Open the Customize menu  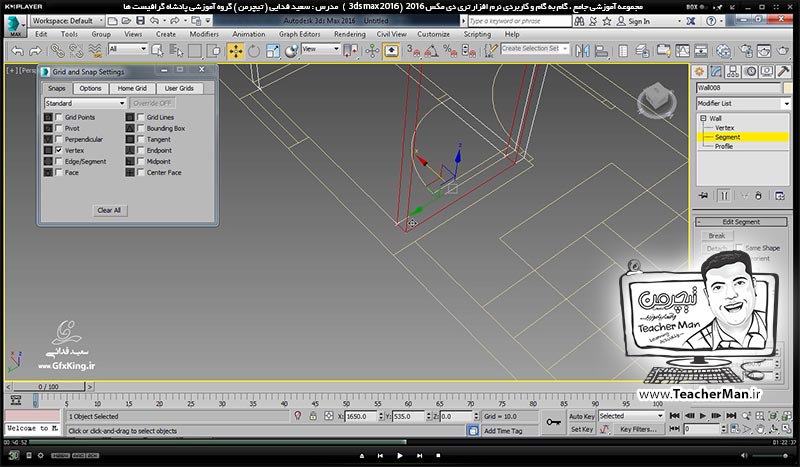tap(433, 34)
